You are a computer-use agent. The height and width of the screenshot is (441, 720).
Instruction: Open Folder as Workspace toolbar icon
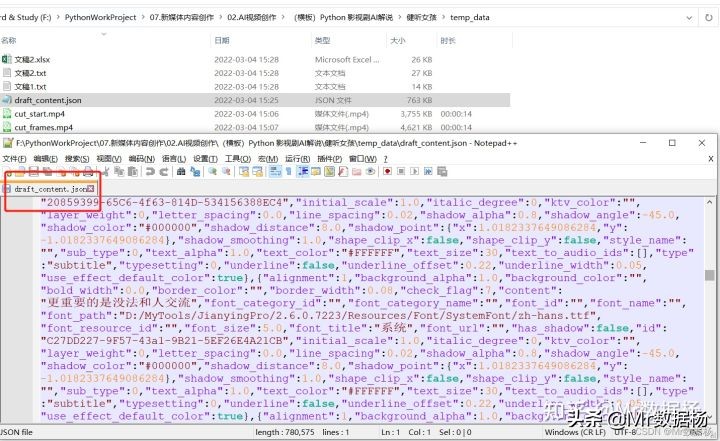(356, 171)
